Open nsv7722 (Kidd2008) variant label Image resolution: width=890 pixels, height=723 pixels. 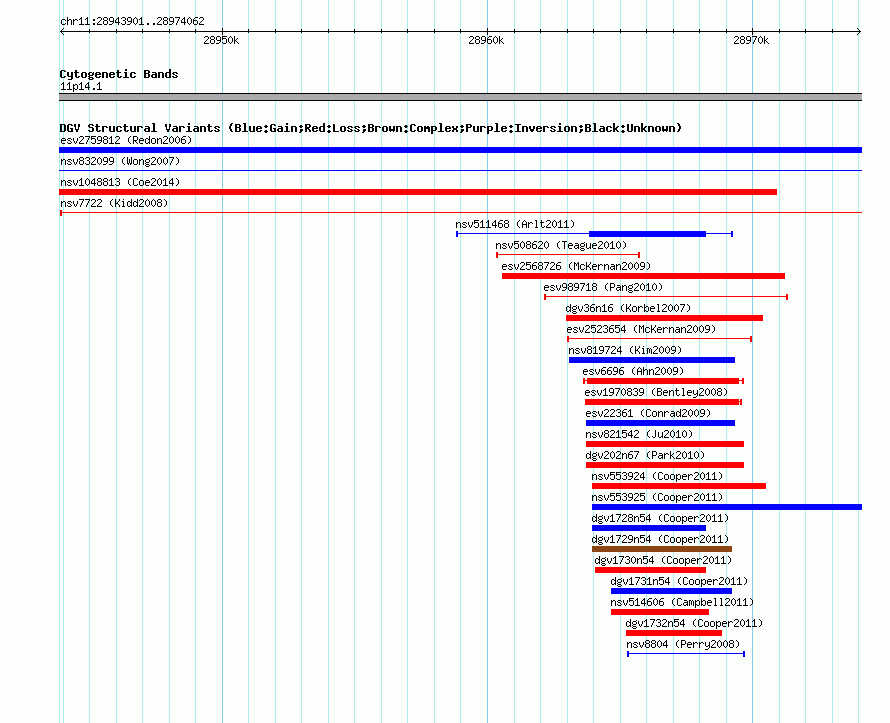pos(114,203)
